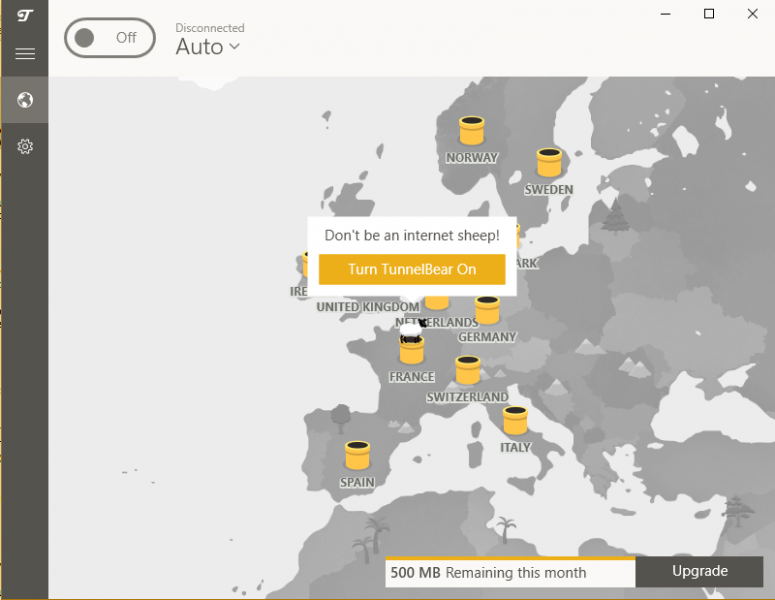
Task: Toggle the VPN switch from Off
Action: [x=110, y=38]
